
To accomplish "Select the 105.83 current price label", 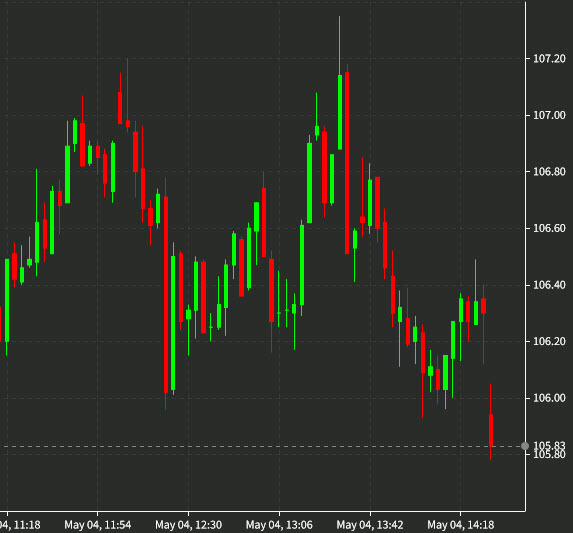I will [549, 446].
